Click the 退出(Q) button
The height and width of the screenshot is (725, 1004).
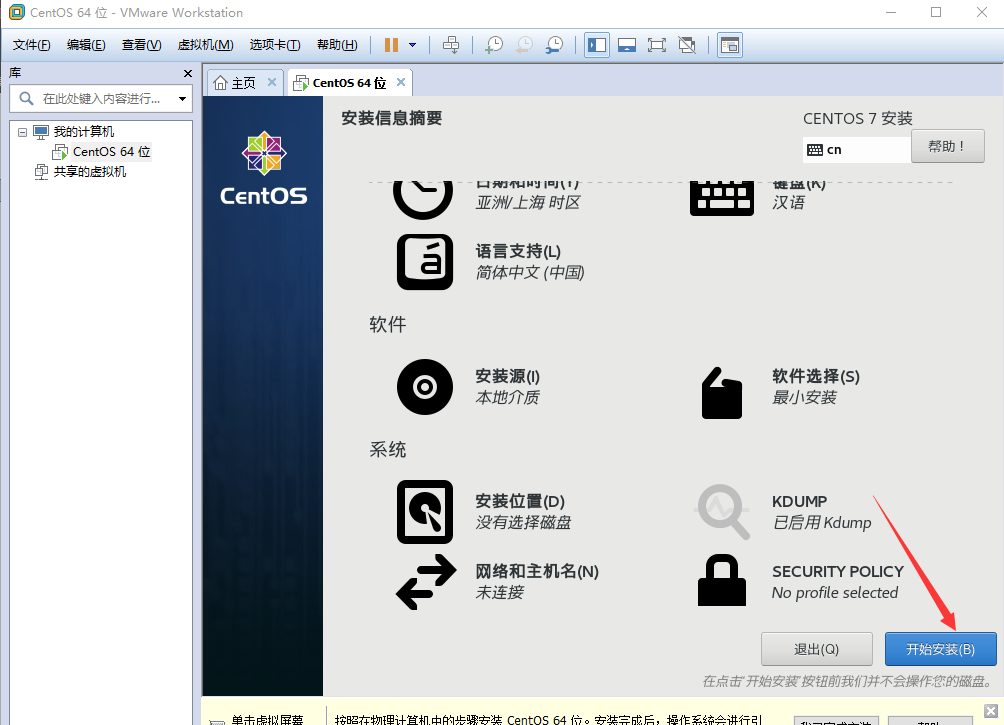pyautogui.click(x=816, y=649)
